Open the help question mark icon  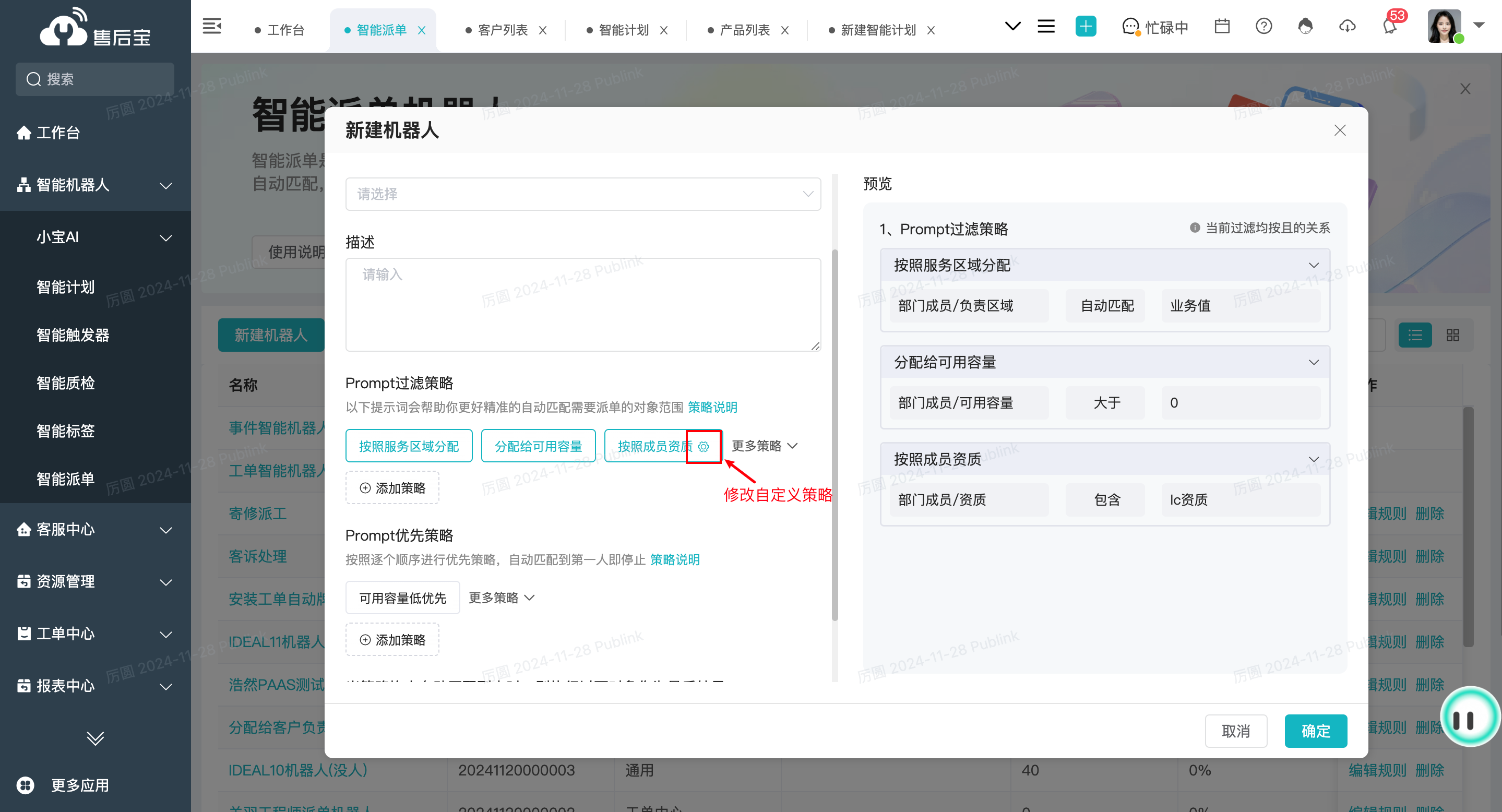pos(1263,26)
